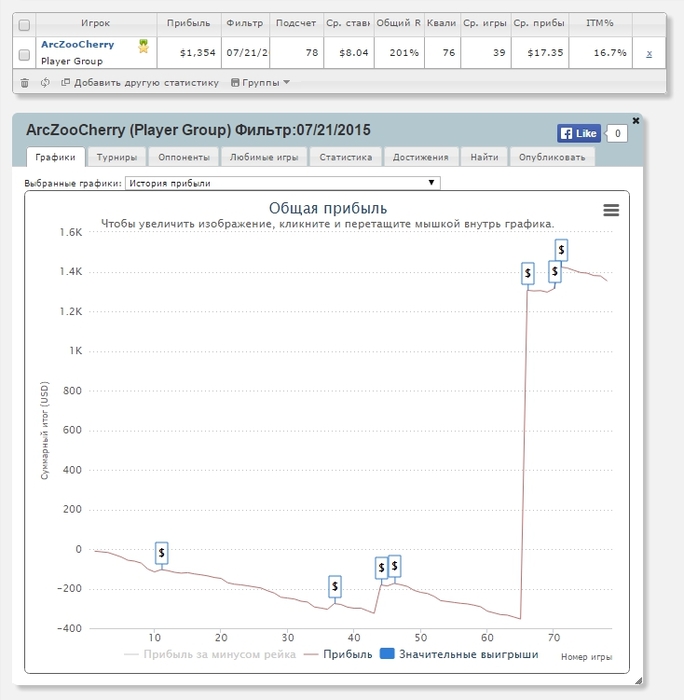
Task: Open the Оппоненты tab
Action: click(x=184, y=157)
